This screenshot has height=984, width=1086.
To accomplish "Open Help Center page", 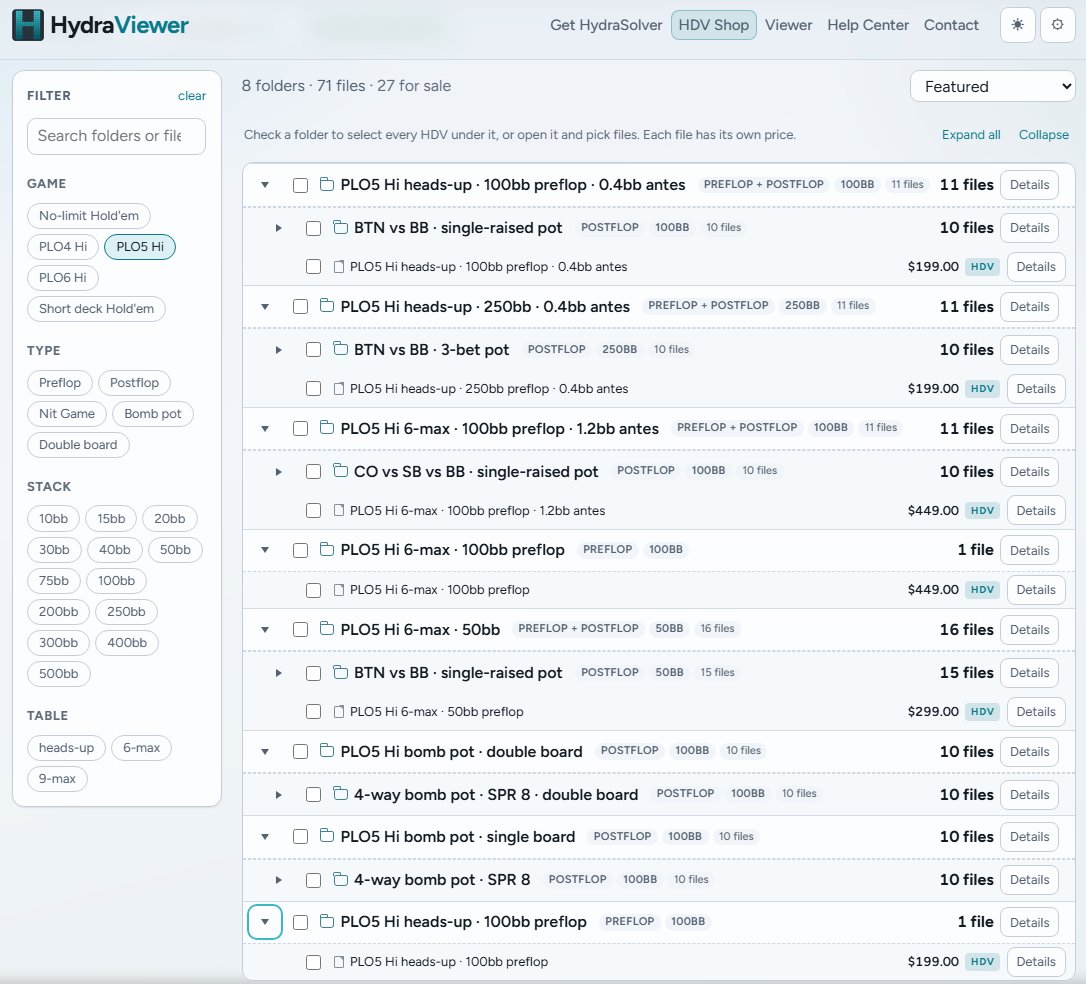I will click(868, 25).
